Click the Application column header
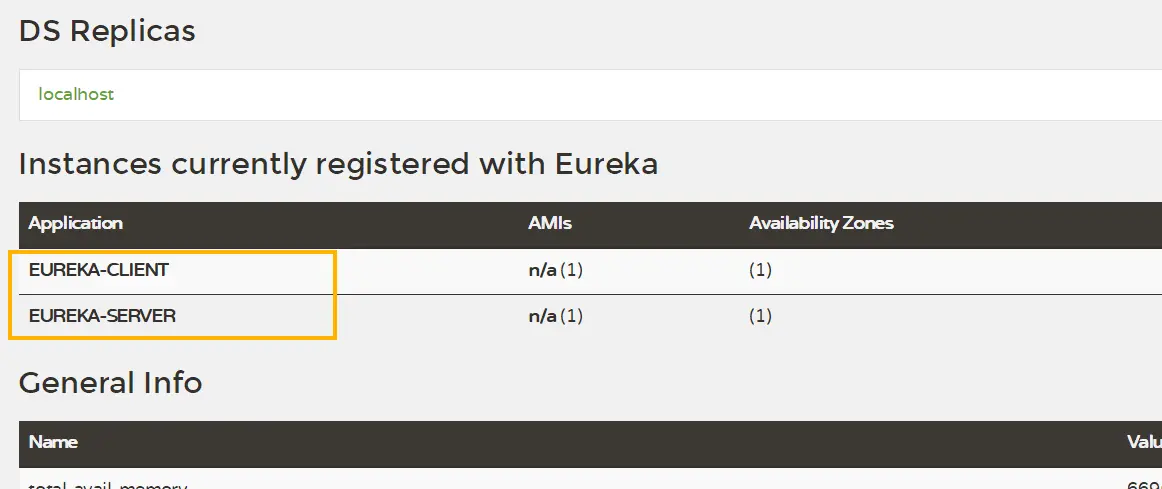Viewport: 1162px width, 489px height. 75,224
